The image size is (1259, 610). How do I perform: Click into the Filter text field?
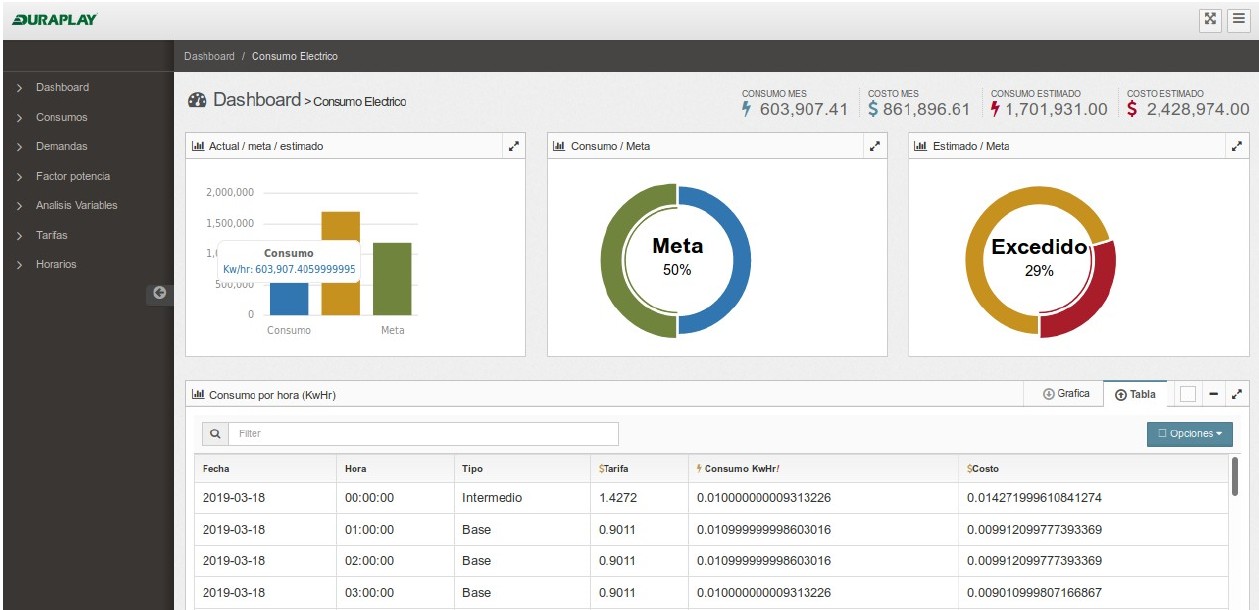tap(423, 434)
